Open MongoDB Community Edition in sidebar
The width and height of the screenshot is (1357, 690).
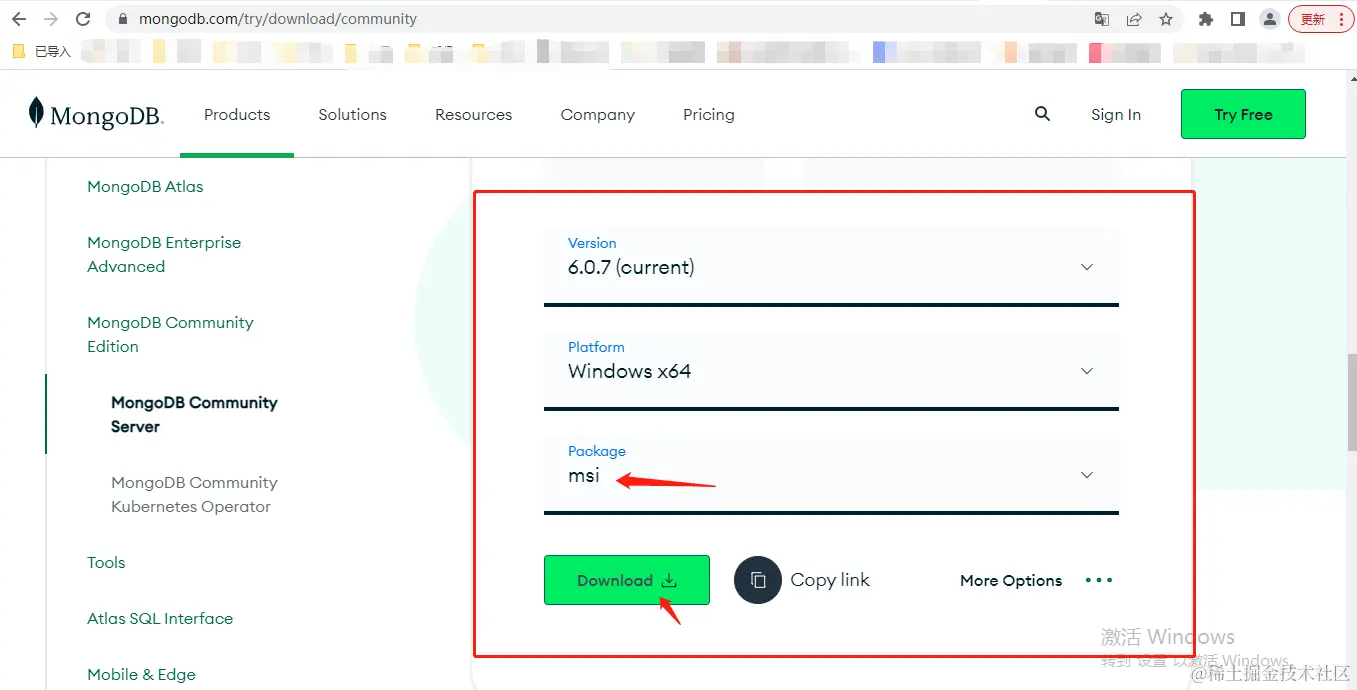coord(170,334)
